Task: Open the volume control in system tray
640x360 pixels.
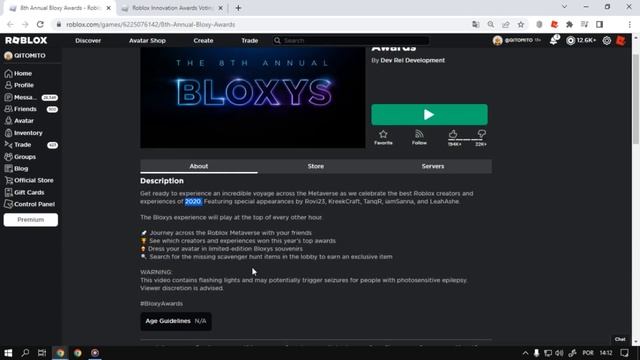Action: coord(559,353)
